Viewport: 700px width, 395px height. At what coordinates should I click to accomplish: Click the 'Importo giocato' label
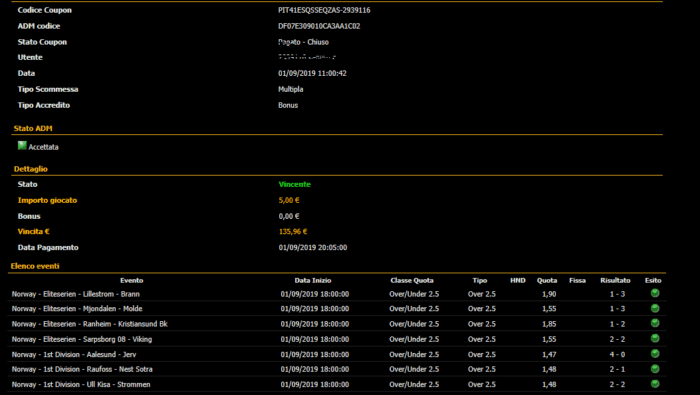[47, 200]
